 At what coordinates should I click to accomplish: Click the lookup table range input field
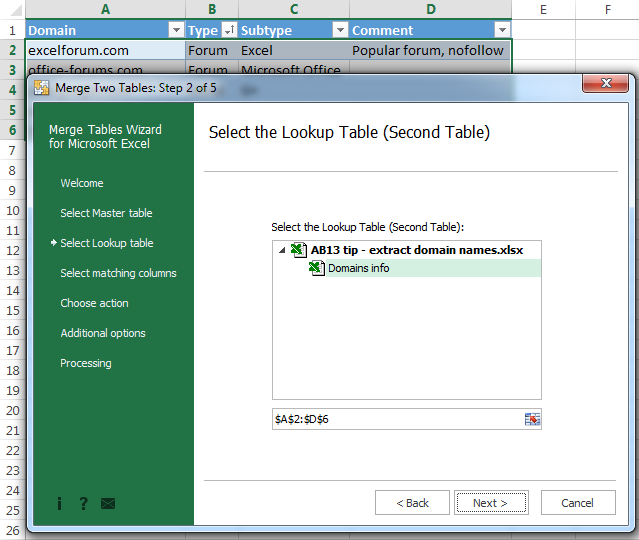[395, 419]
